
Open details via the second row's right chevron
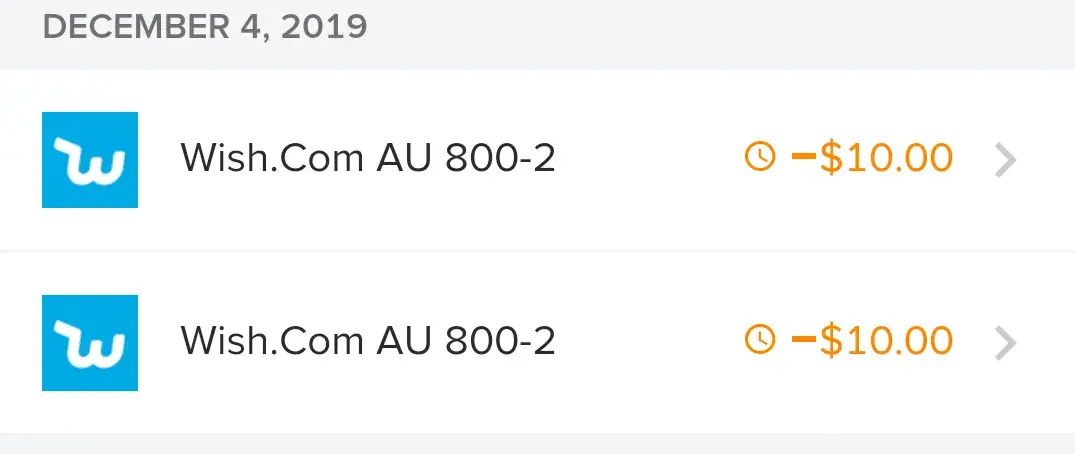click(x=1006, y=343)
